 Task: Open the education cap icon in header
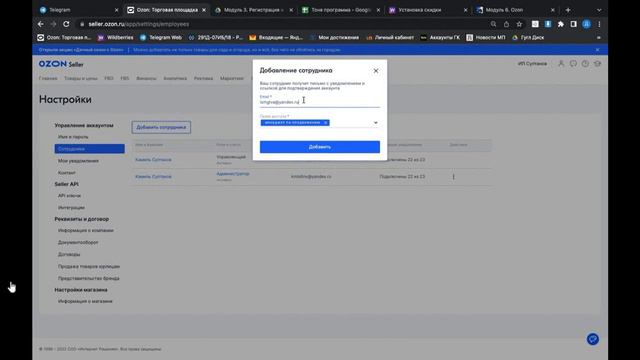tap(597, 64)
